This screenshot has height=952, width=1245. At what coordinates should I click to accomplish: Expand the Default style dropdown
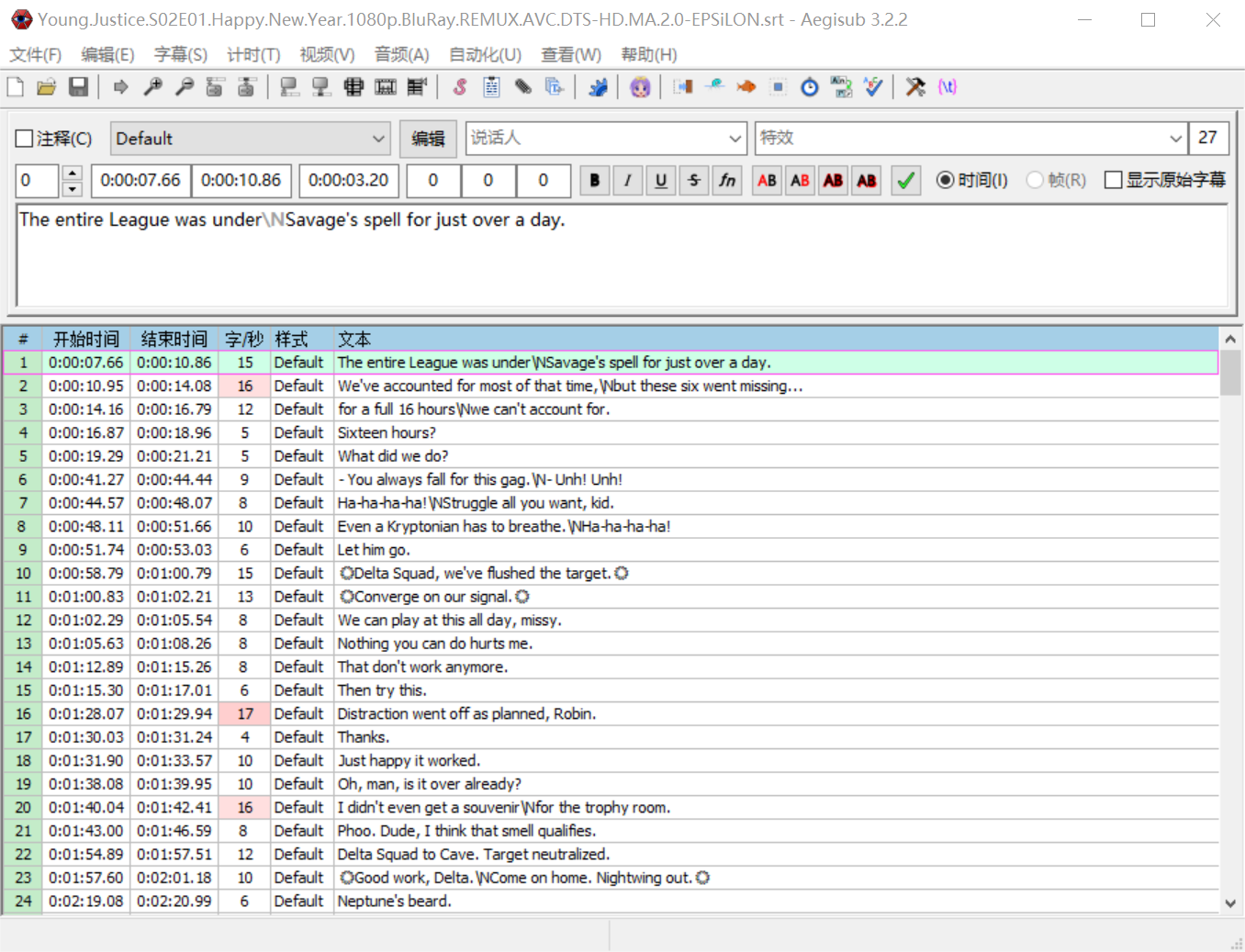pyautogui.click(x=378, y=139)
